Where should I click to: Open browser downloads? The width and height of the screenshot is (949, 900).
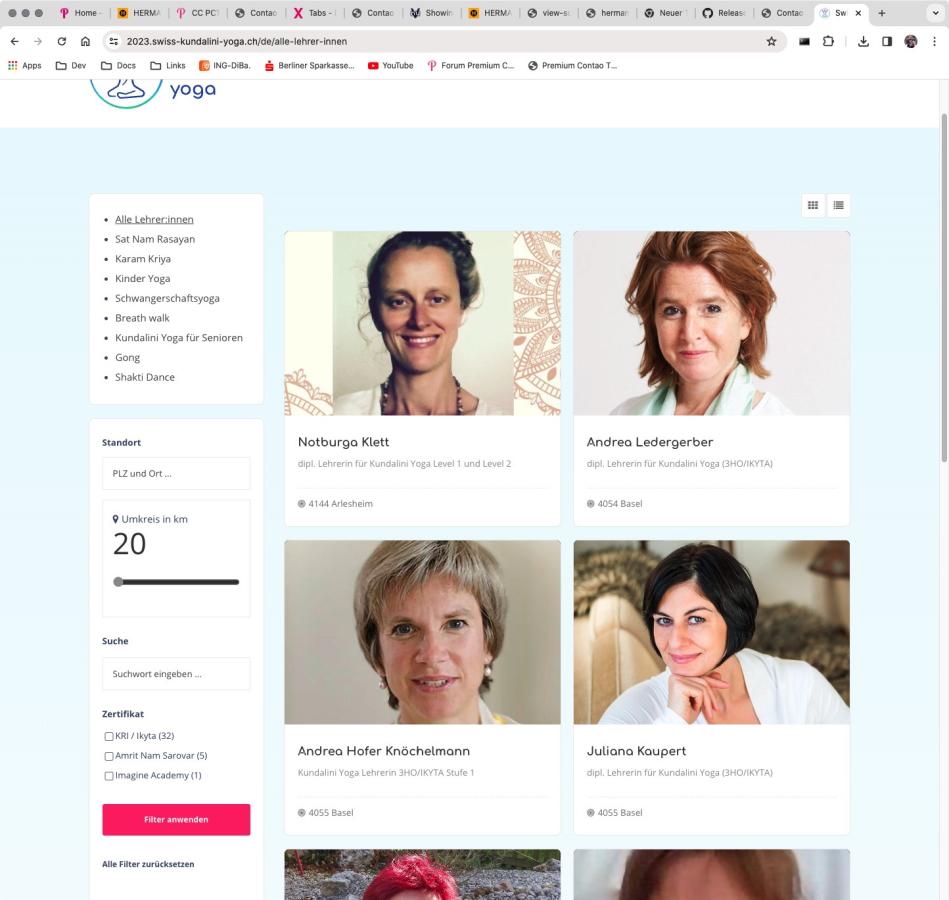[x=863, y=41]
